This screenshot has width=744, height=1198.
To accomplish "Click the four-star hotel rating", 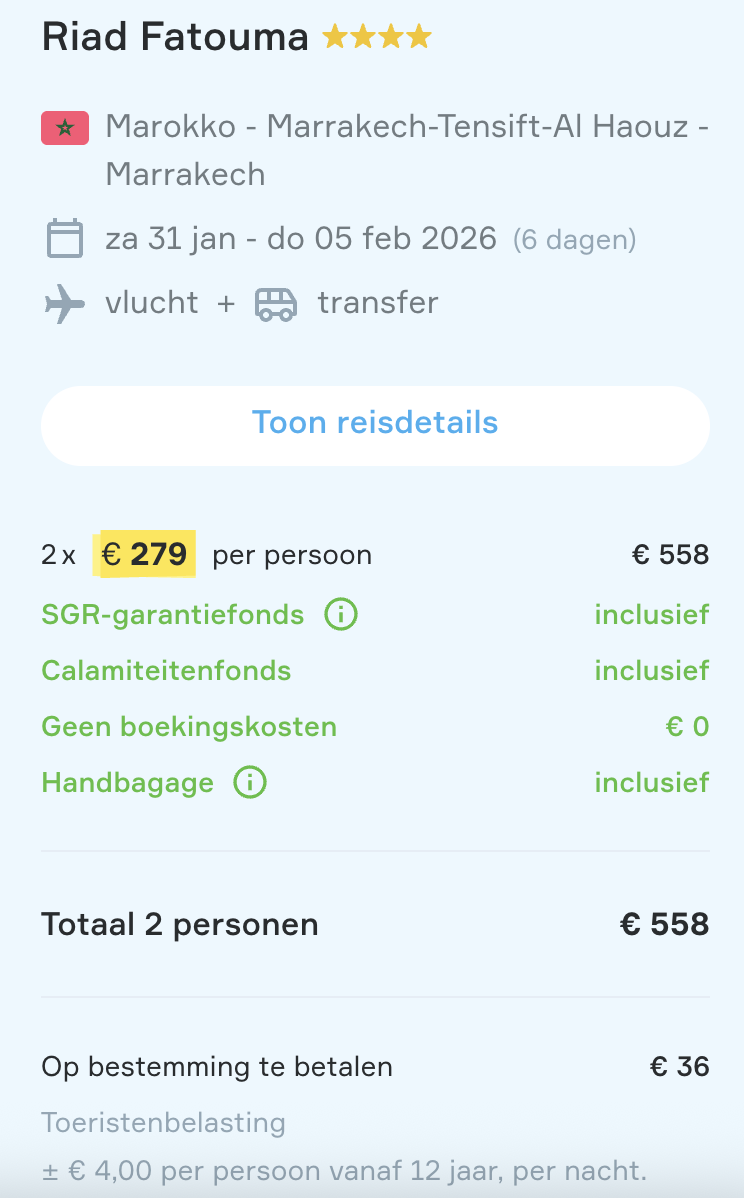I will tap(377, 38).
